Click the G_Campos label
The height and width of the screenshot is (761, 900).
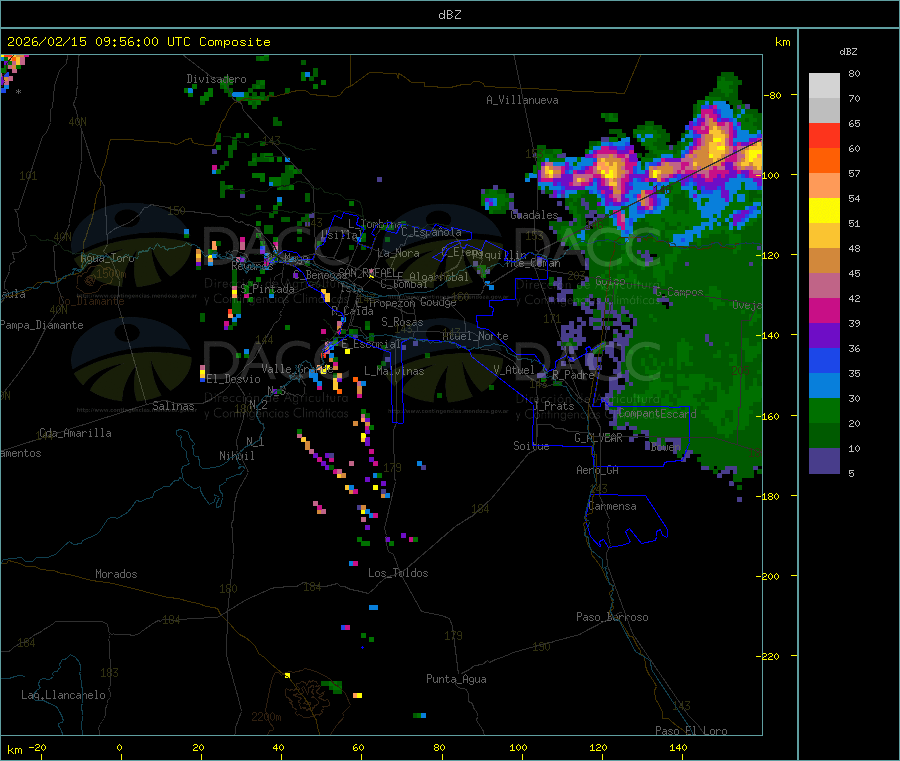679,292
